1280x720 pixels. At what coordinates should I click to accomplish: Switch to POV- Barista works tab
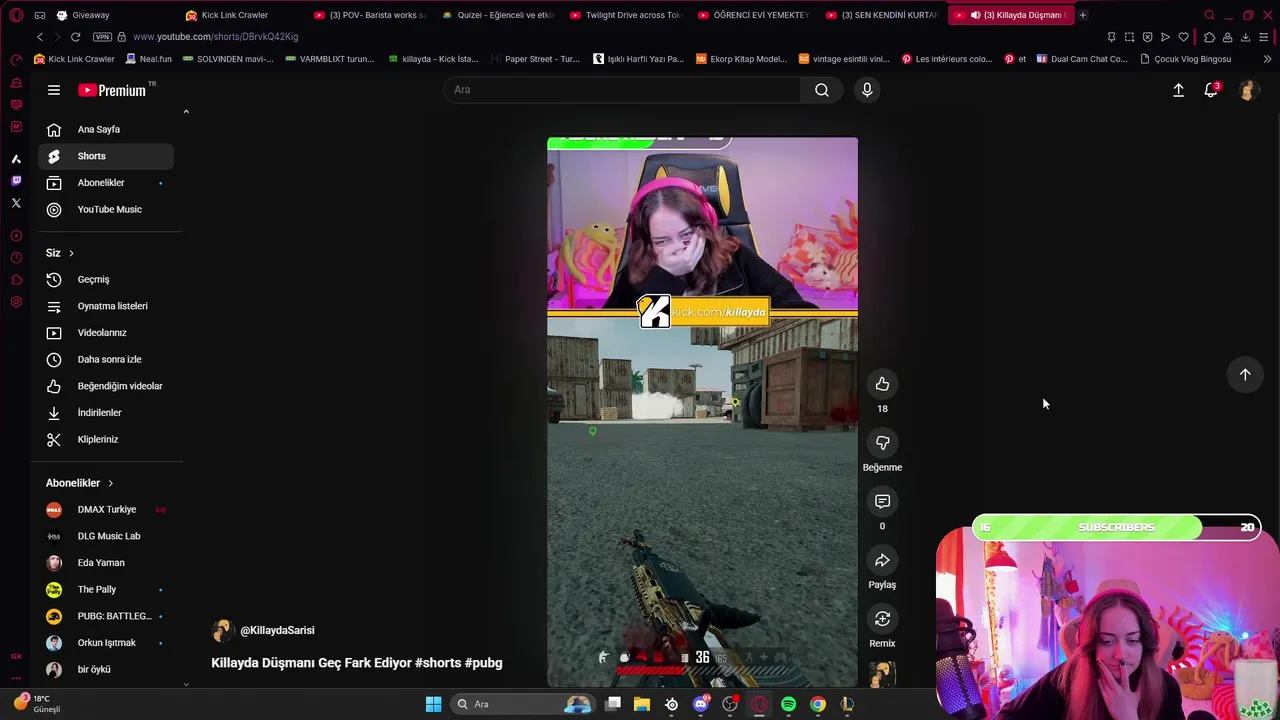pyautogui.click(x=370, y=15)
